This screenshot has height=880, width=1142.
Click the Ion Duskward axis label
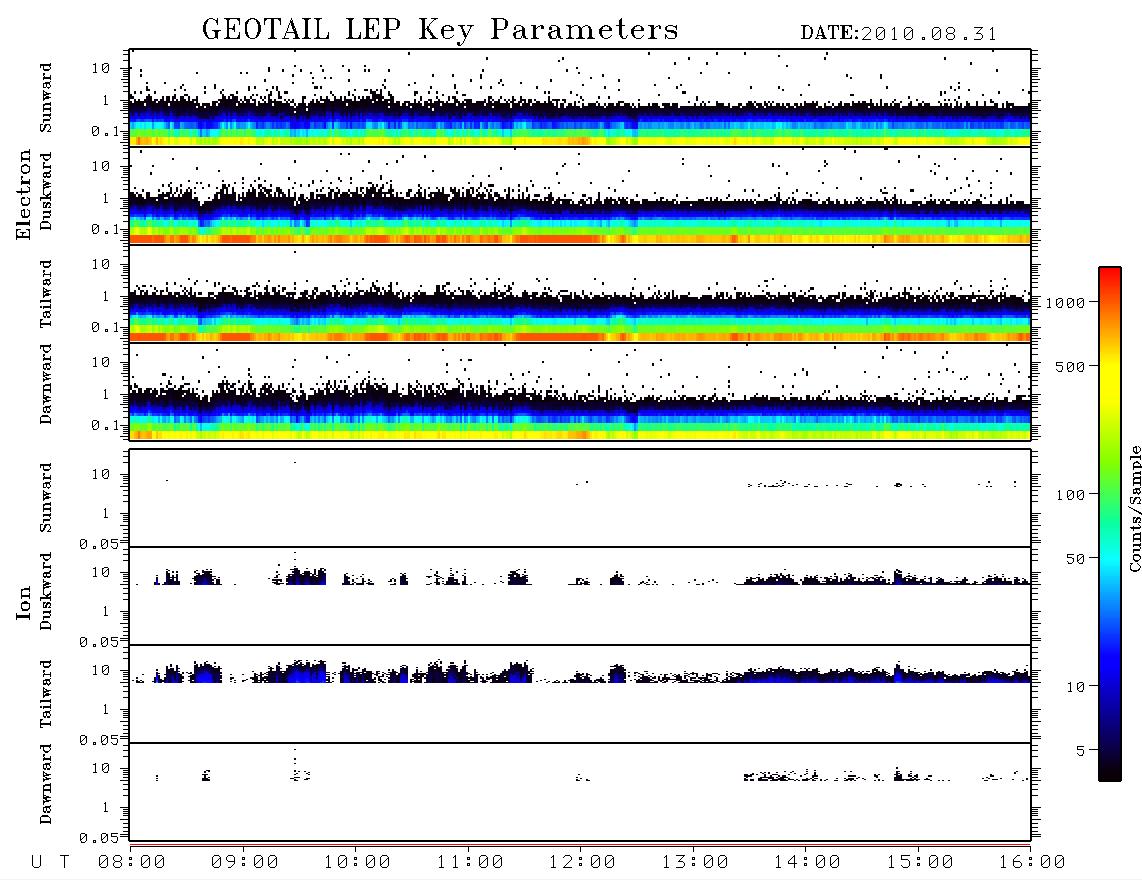46,591
